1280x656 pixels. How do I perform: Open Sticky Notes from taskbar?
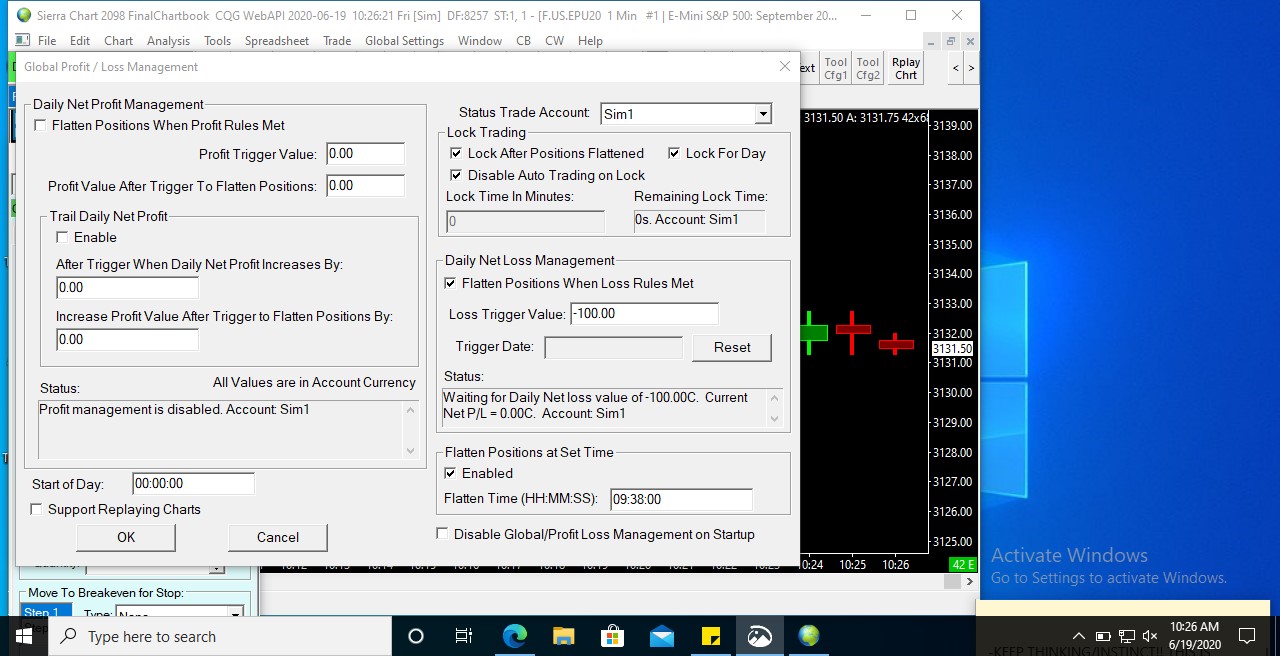coord(711,636)
